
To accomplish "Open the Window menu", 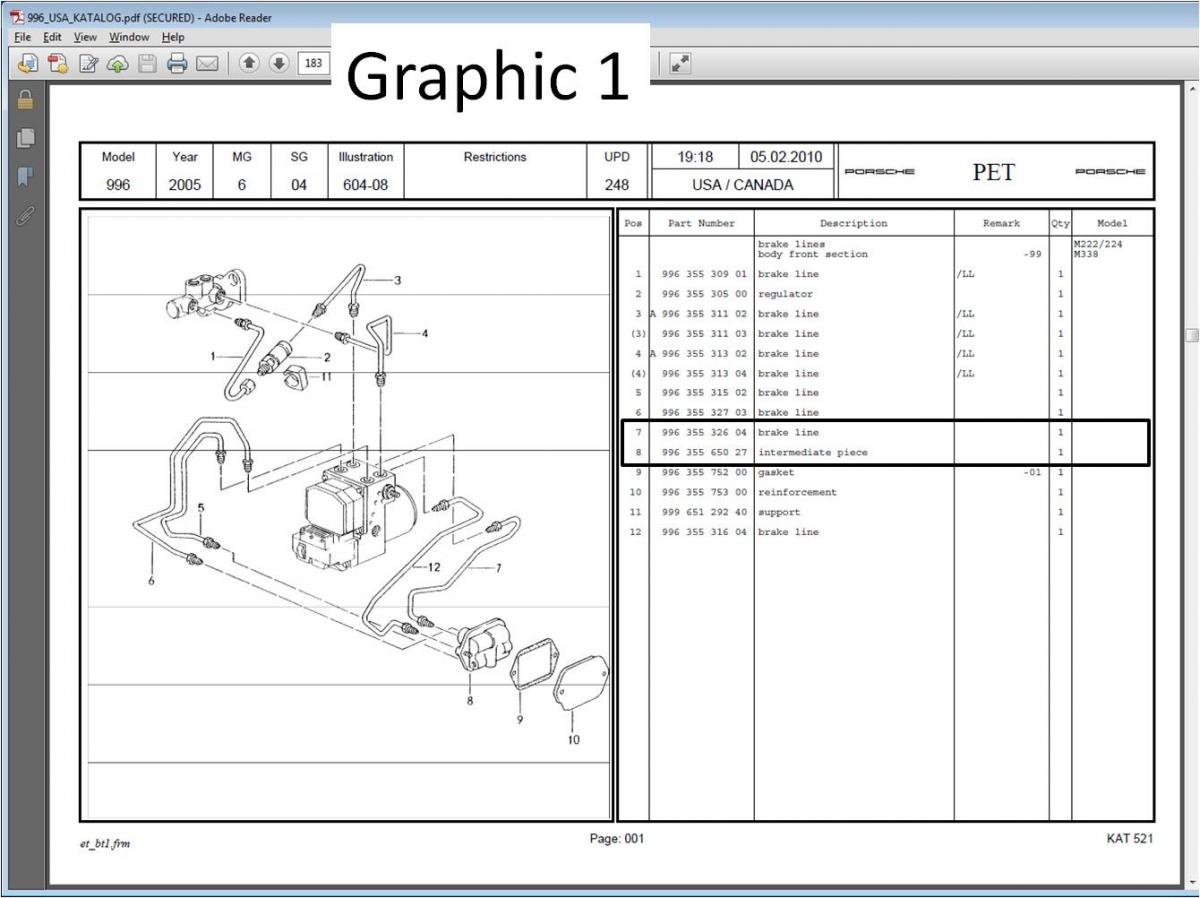I will click(x=129, y=37).
